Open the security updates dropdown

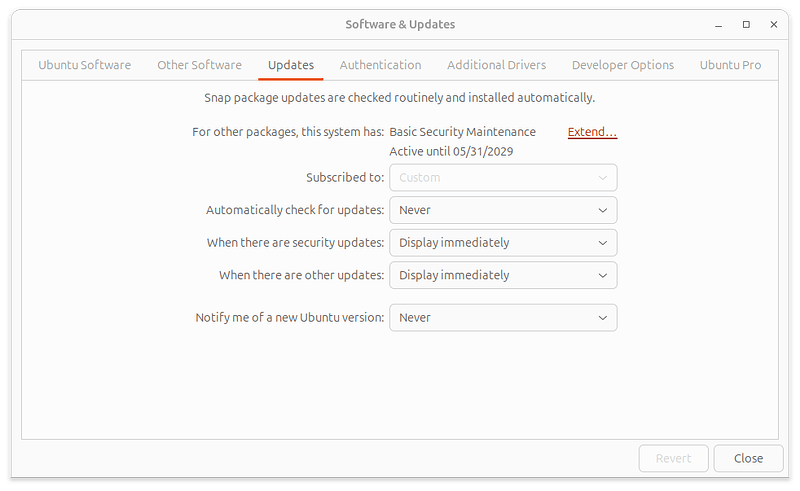click(502, 243)
